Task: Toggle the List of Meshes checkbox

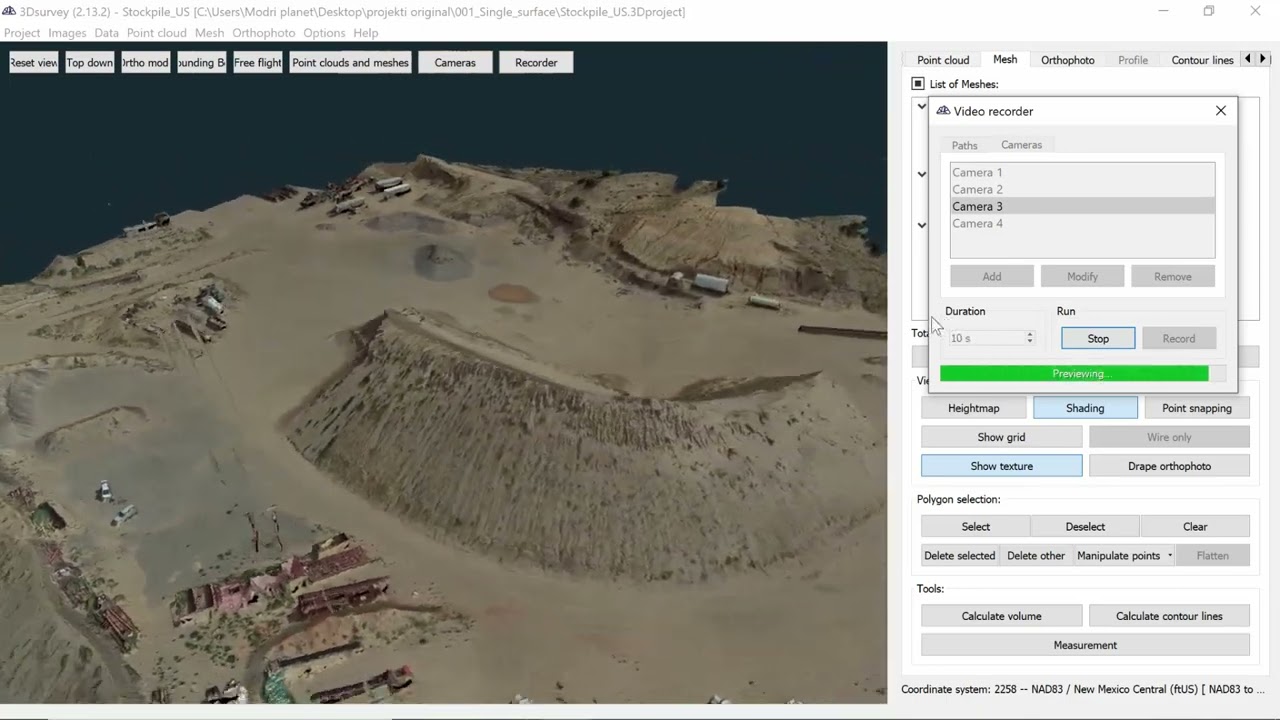Action: click(x=918, y=84)
